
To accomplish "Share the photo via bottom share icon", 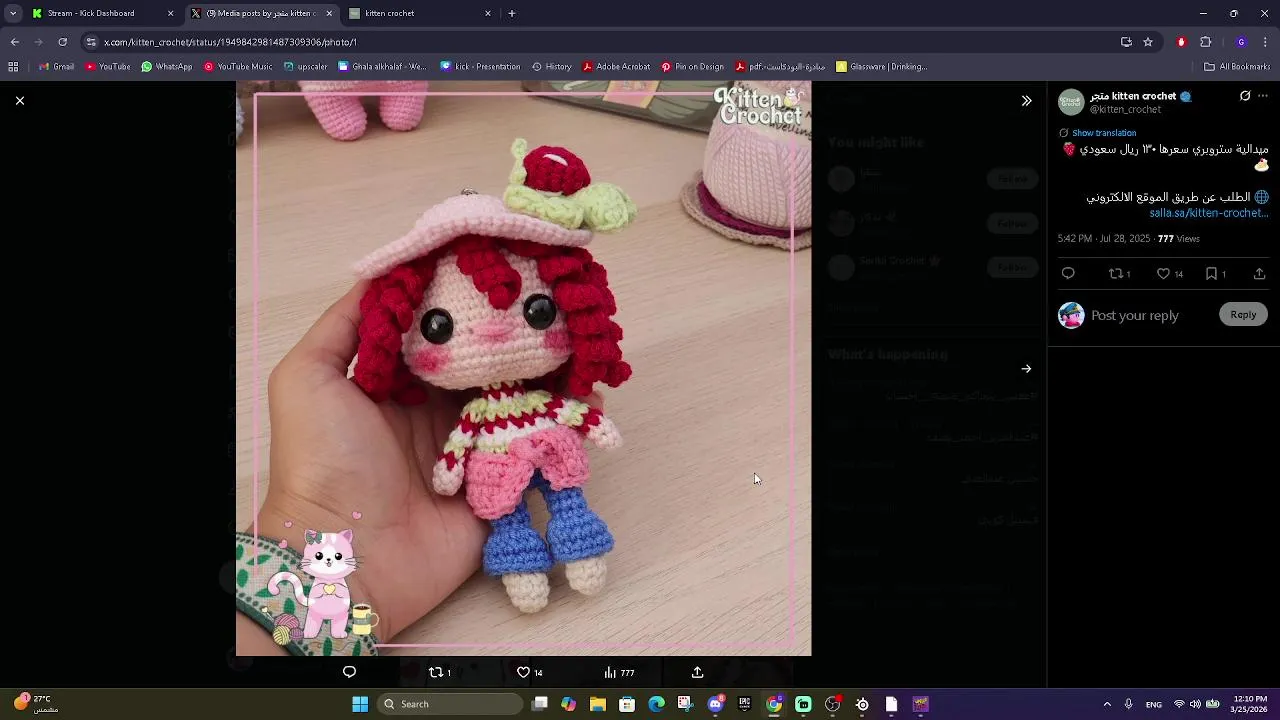I will click(697, 672).
